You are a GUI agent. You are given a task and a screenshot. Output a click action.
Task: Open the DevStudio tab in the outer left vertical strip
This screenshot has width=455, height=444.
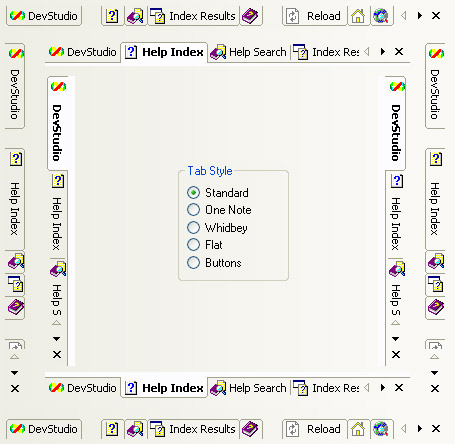(15, 86)
